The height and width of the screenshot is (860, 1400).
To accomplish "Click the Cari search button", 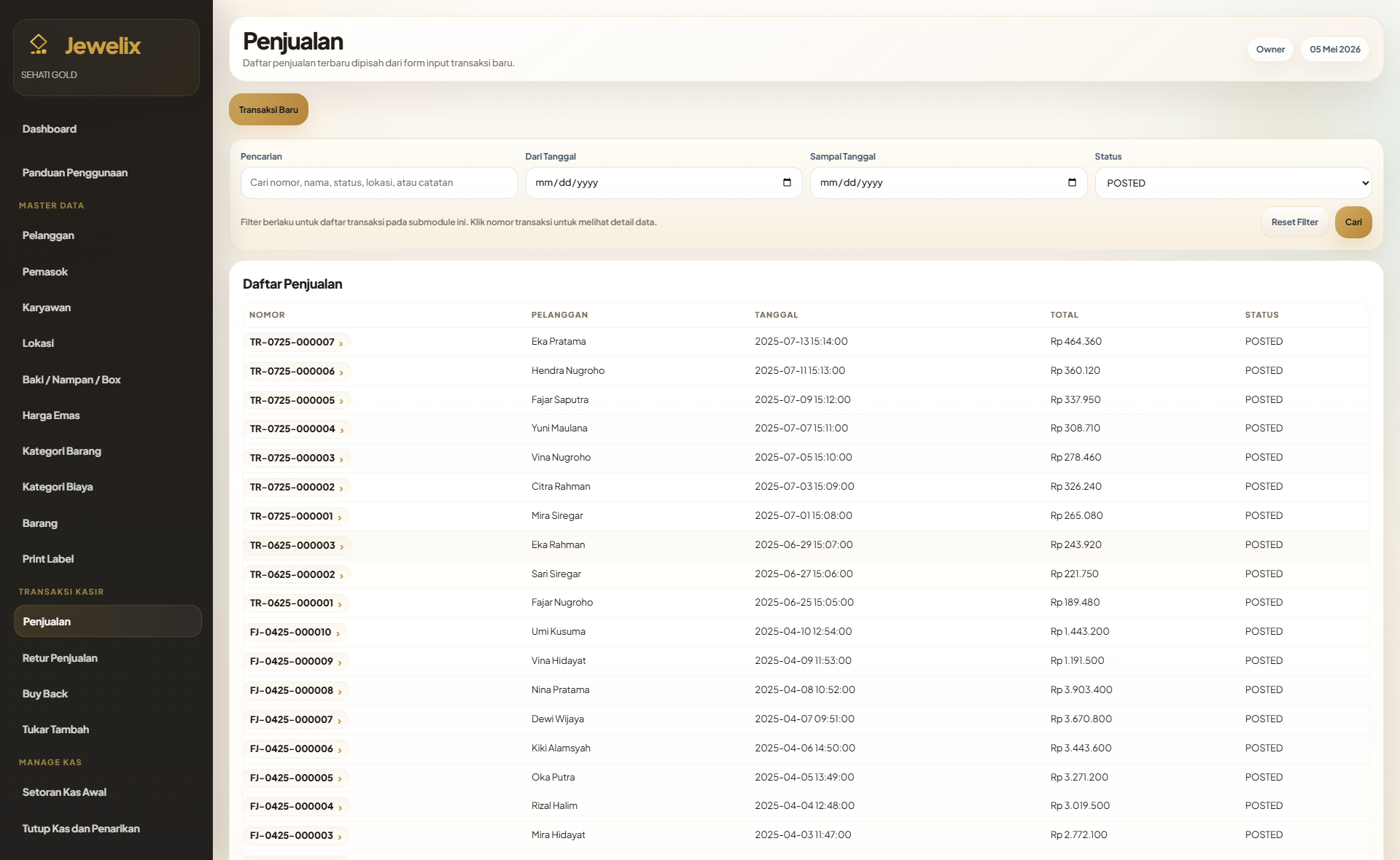I will click(x=1353, y=222).
